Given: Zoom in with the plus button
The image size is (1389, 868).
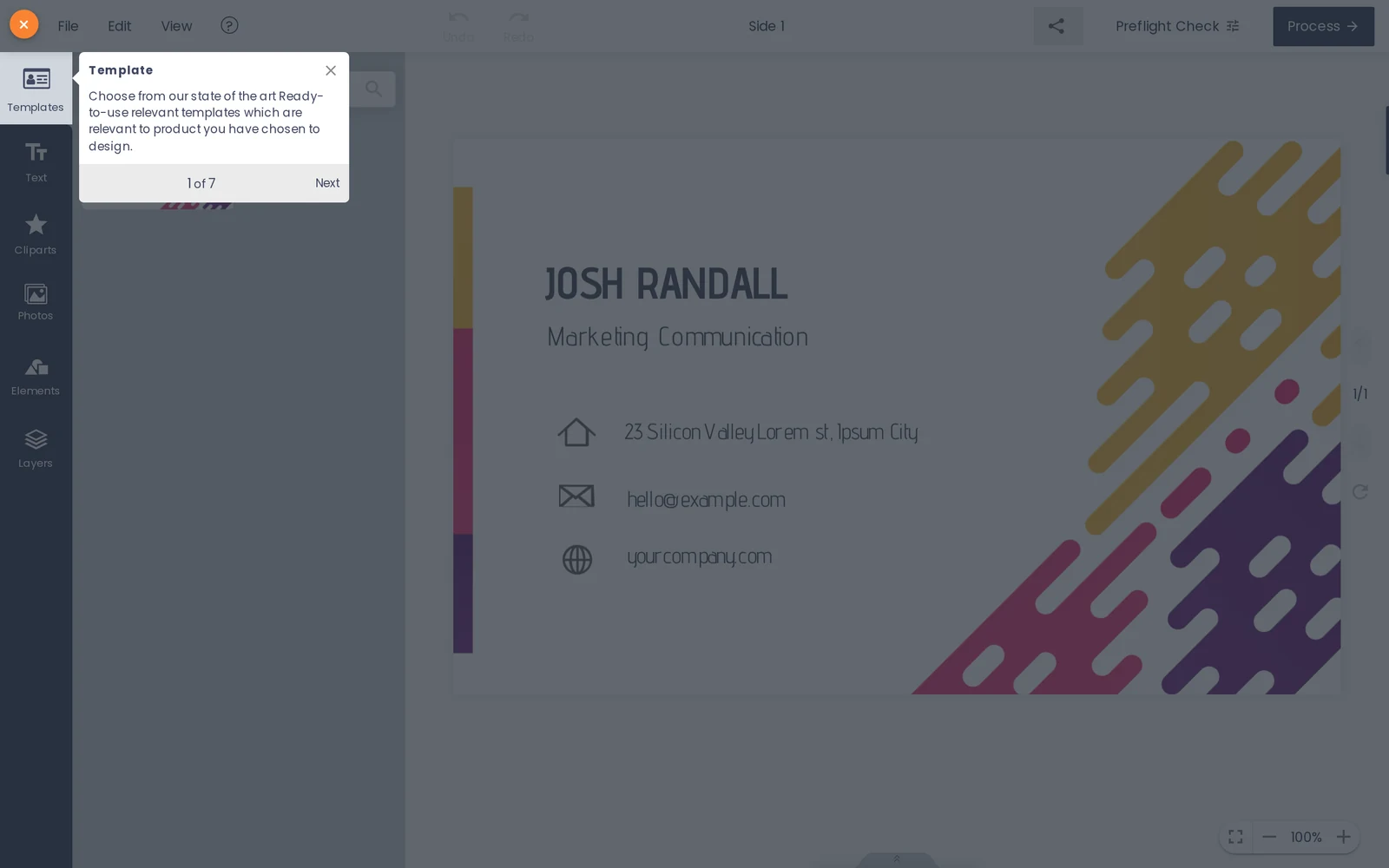Looking at the screenshot, I should coord(1343,837).
